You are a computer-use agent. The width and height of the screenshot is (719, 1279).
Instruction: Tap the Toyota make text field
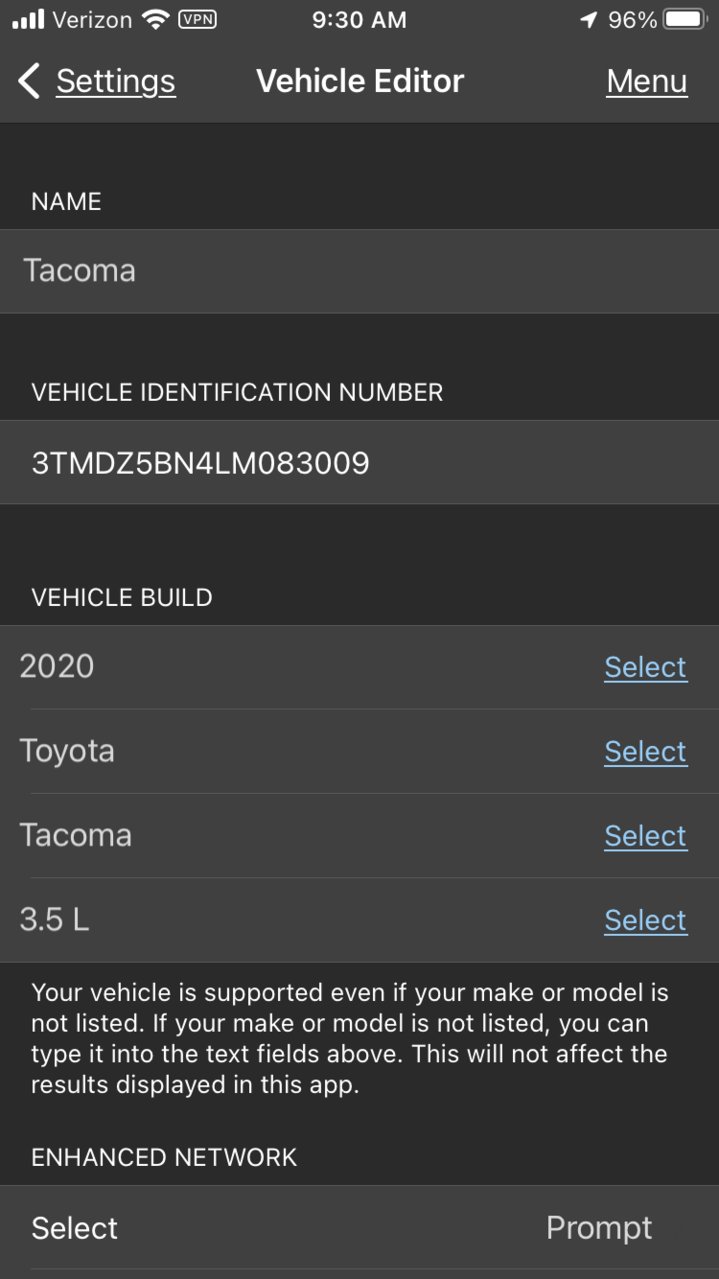(x=300, y=751)
